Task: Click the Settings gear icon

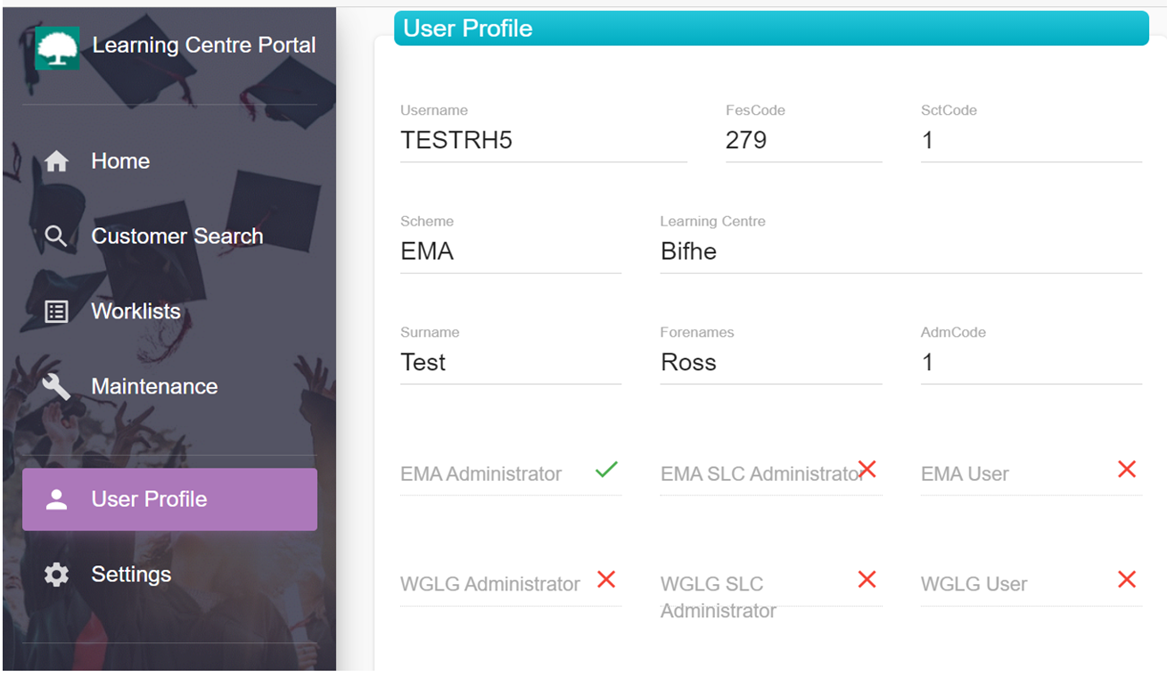Action: [x=56, y=574]
